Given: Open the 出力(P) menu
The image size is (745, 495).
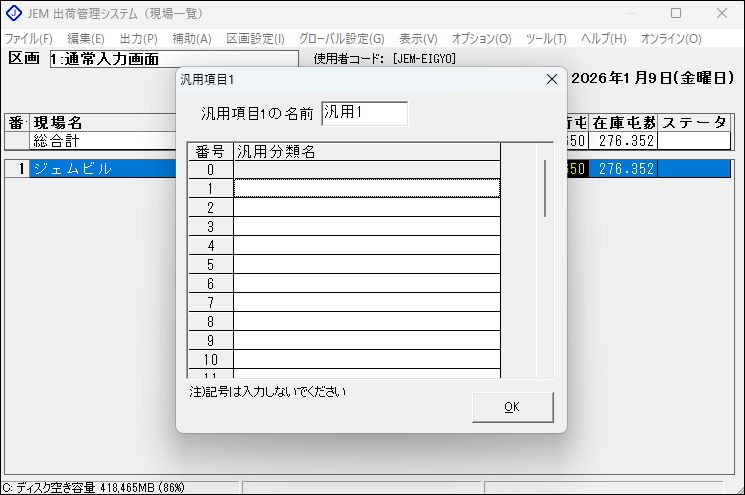Looking at the screenshot, I should pos(138,38).
